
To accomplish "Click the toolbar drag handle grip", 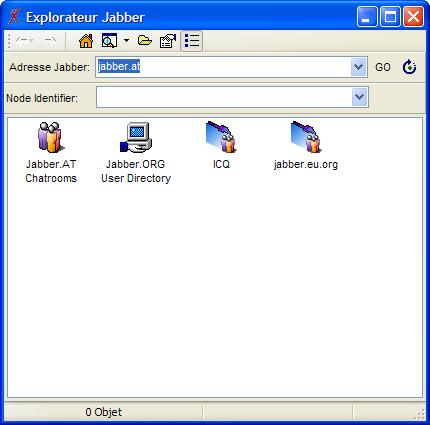I will pyautogui.click(x=9, y=41).
